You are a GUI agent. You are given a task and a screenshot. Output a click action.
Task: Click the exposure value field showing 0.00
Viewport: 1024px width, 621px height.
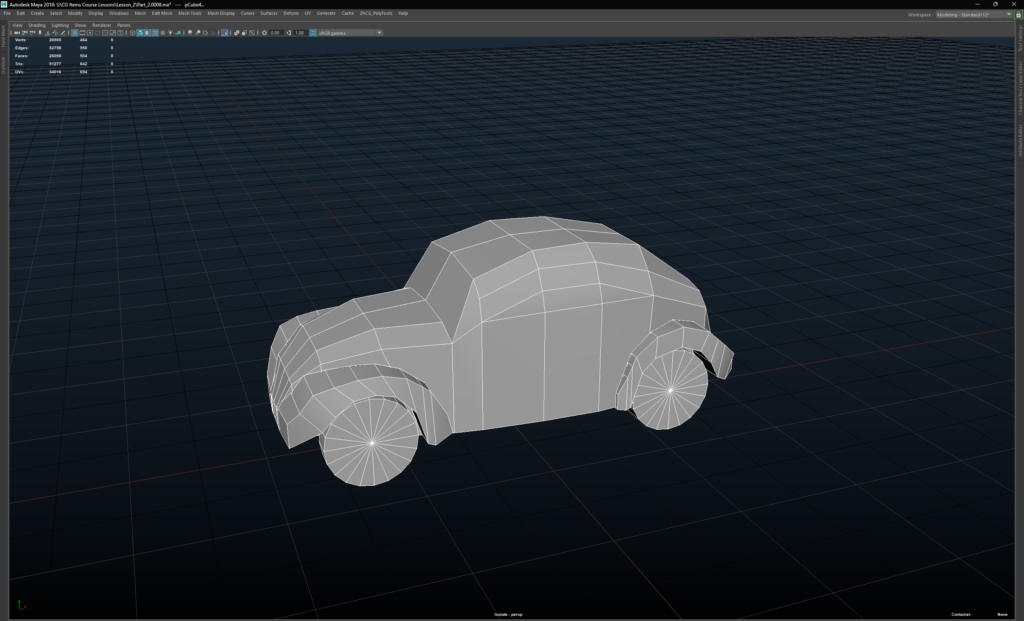click(275, 33)
